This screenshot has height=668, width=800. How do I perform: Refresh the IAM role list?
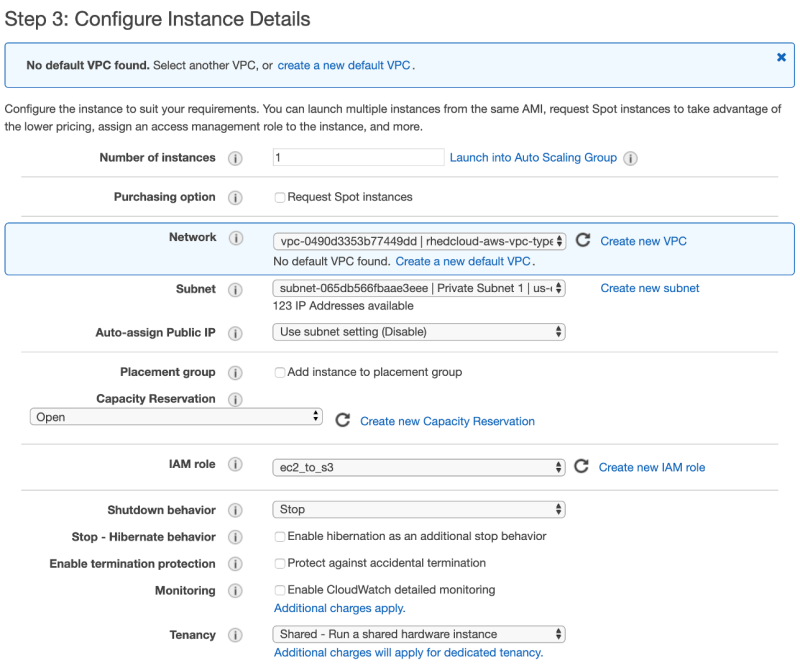[582, 467]
